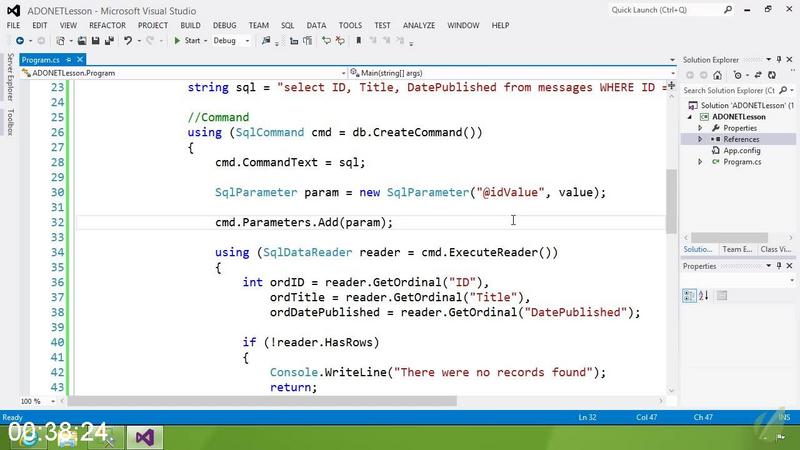Click the Undo arrow icon
Screen dimensions: 800x450
click(x=128, y=40)
